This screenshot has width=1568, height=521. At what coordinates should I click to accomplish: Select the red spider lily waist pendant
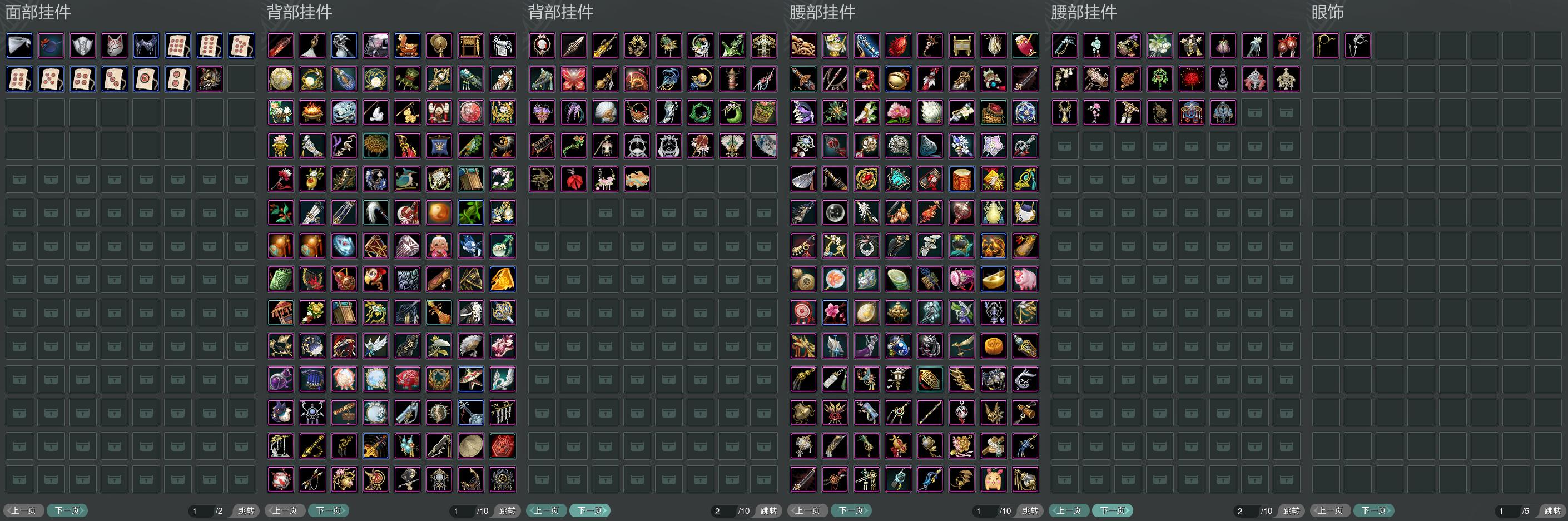pos(1191,79)
